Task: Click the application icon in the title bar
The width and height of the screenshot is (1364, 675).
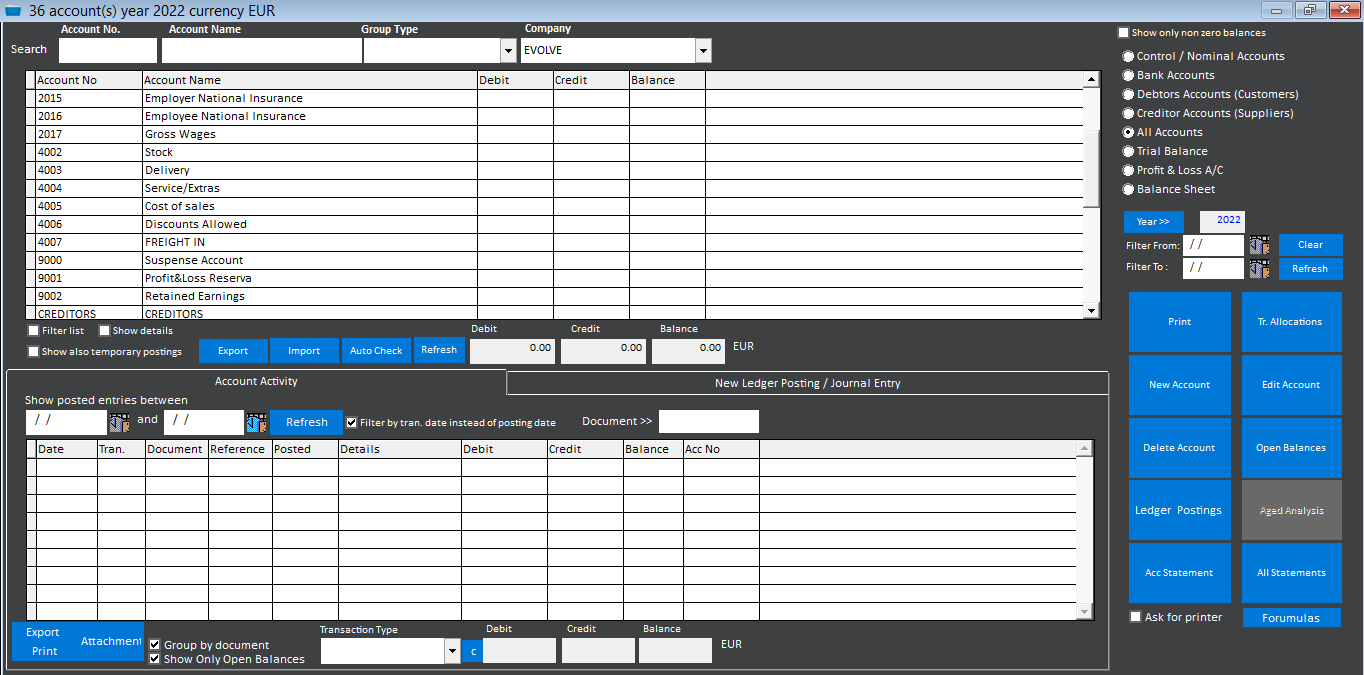Action: pos(15,9)
